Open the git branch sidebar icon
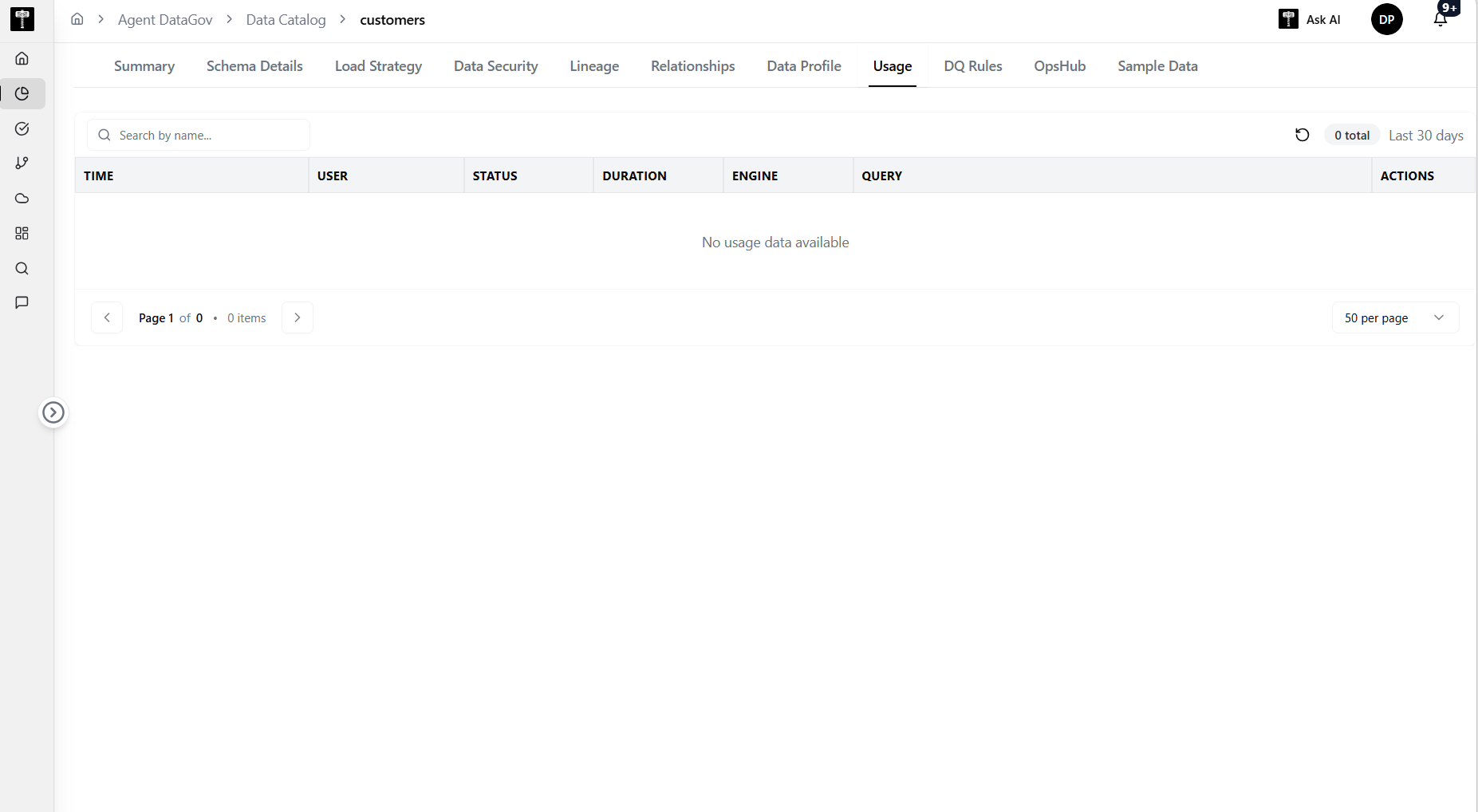 [x=22, y=163]
